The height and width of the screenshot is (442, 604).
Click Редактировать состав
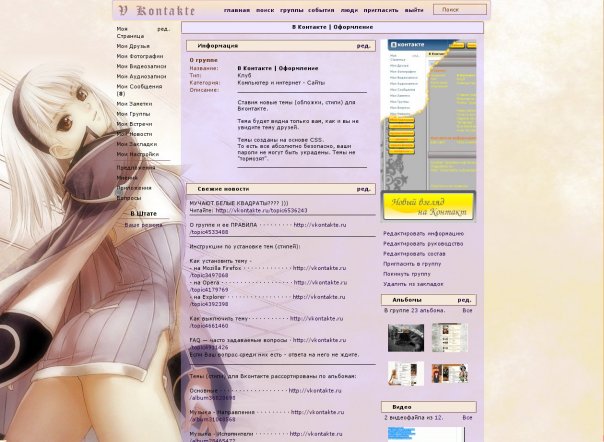click(x=414, y=254)
